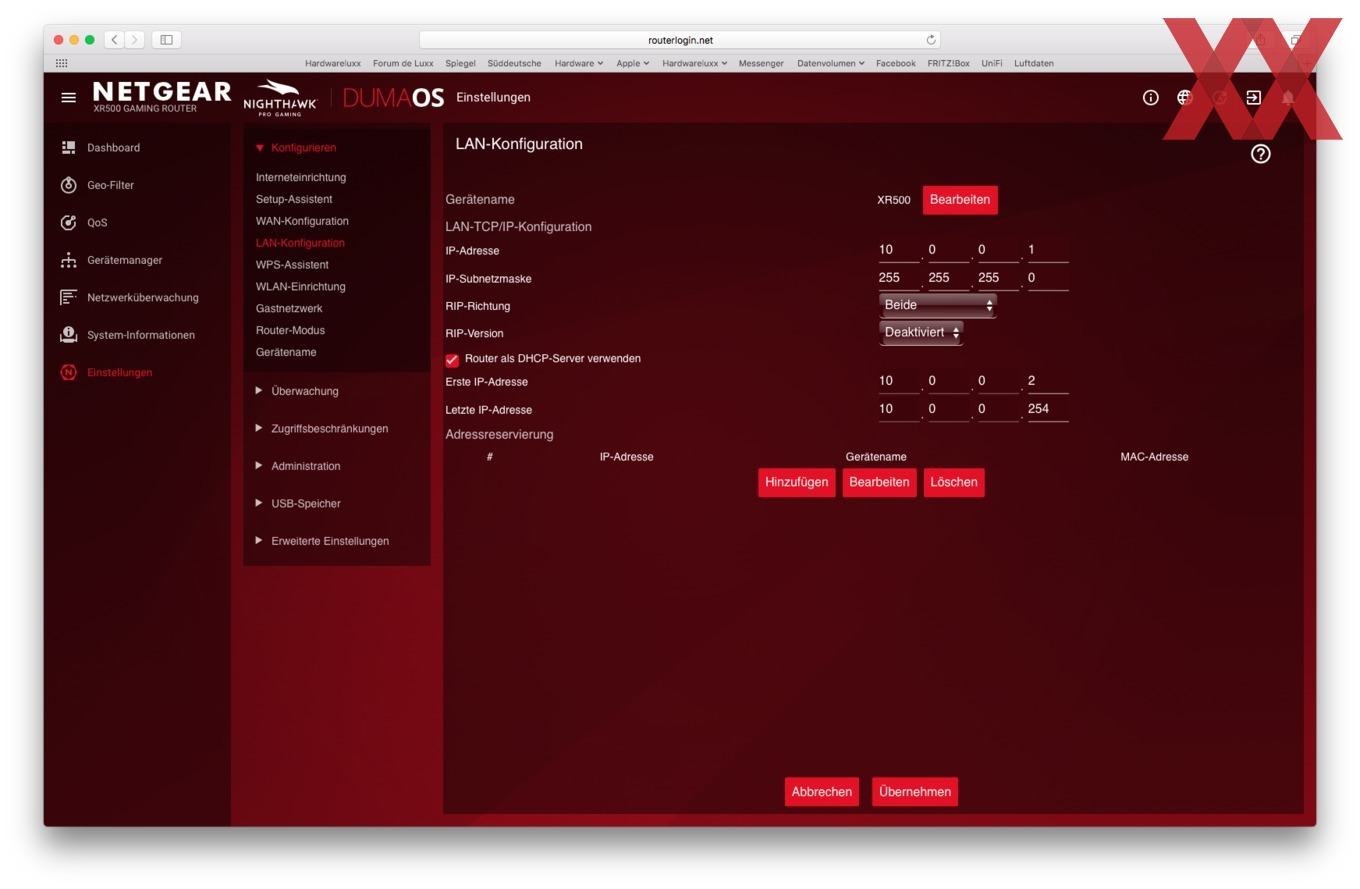Open Gerätename menu item in Konfigurieren
This screenshot has width=1360, height=889.
click(x=286, y=352)
